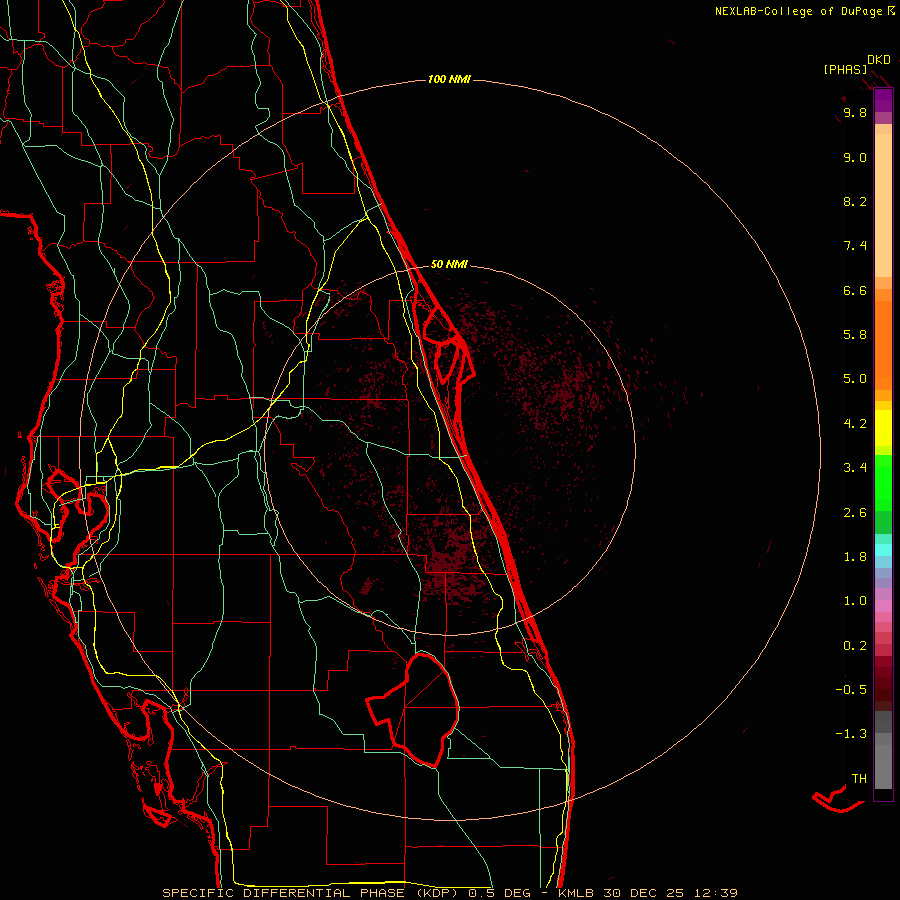Image resolution: width=900 pixels, height=900 pixels.
Task: Click the NEXLAB-College of DuPage watermark
Action: coord(804,11)
